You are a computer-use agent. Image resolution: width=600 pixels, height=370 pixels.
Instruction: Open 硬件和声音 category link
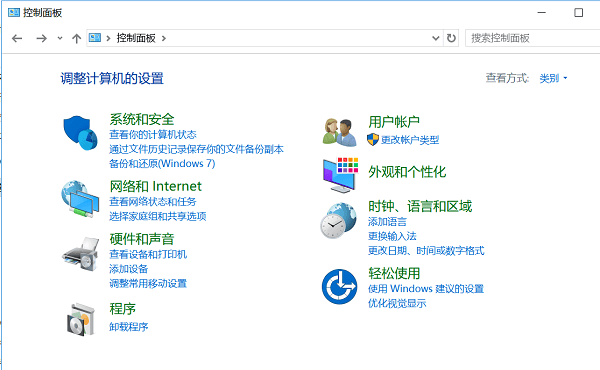click(x=142, y=239)
